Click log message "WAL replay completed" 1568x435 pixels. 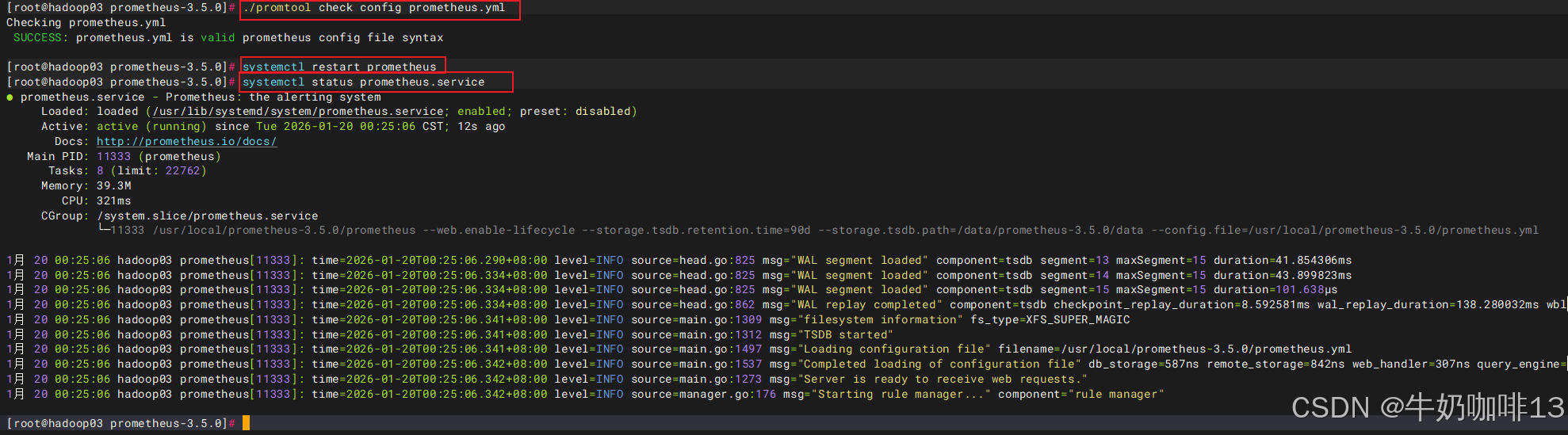pyautogui.click(x=866, y=304)
